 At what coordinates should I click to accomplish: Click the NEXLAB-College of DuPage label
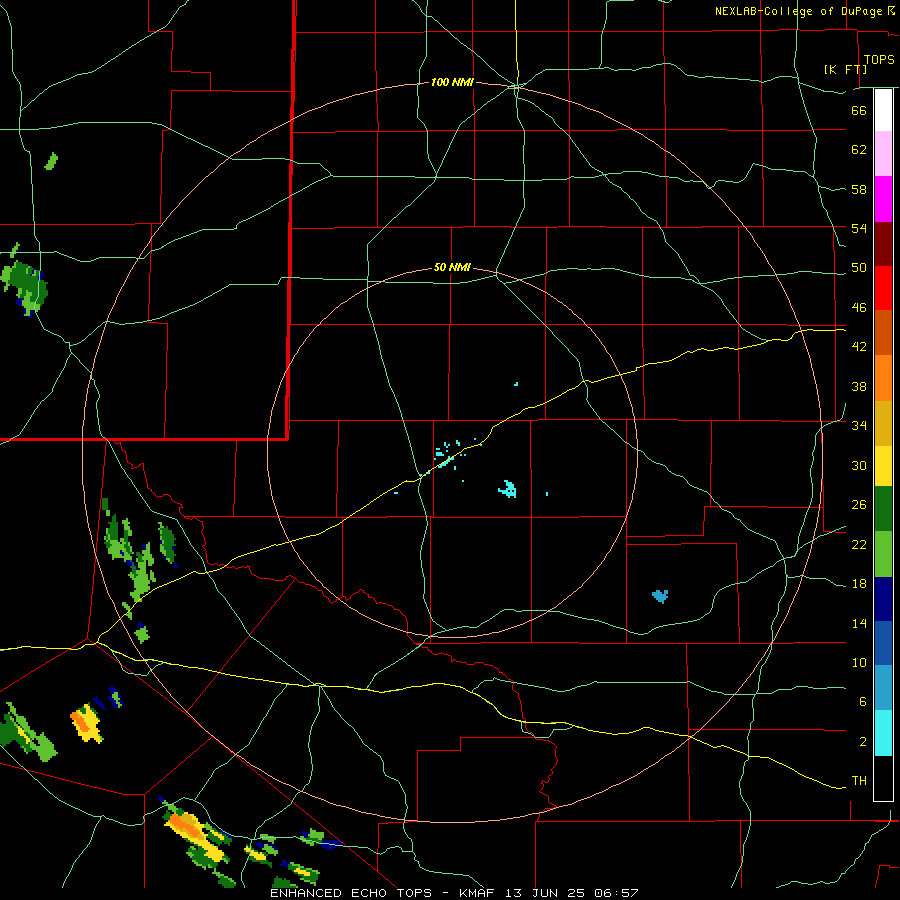pos(798,11)
